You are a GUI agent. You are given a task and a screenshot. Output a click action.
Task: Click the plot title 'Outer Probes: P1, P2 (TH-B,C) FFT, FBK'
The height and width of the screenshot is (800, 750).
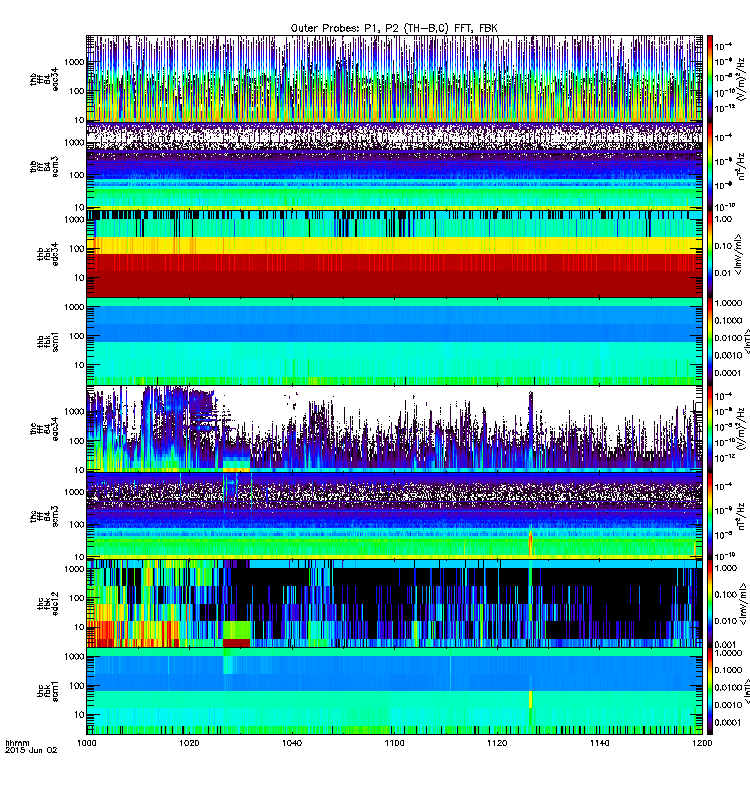(393, 28)
